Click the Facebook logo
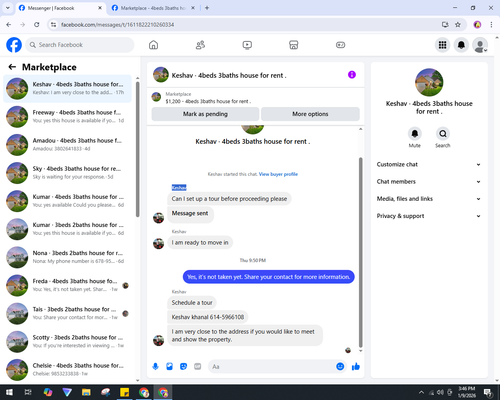The image size is (500, 400). pyautogui.click(x=14, y=45)
